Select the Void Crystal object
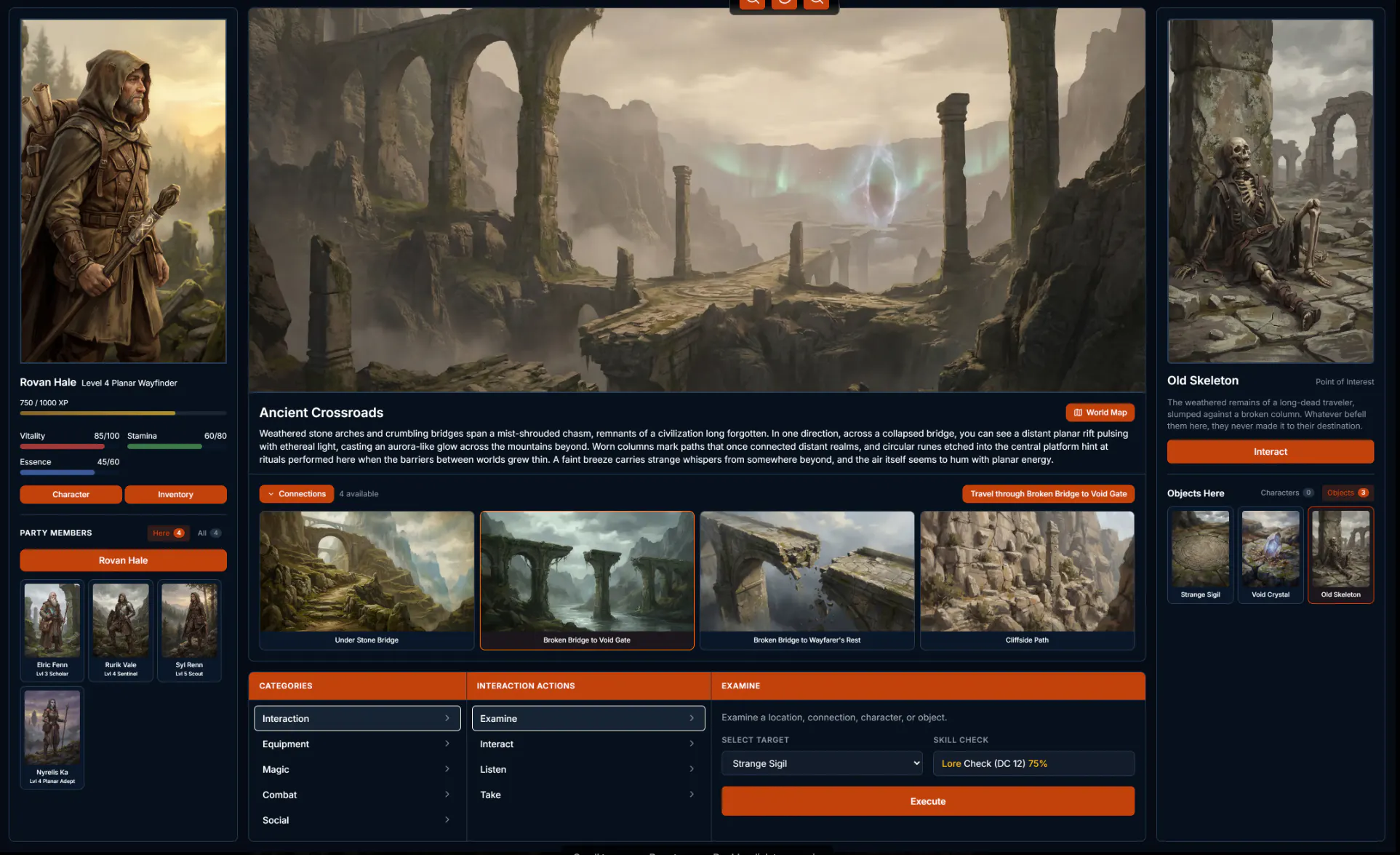Viewport: 1400px width, 855px height. [1270, 555]
